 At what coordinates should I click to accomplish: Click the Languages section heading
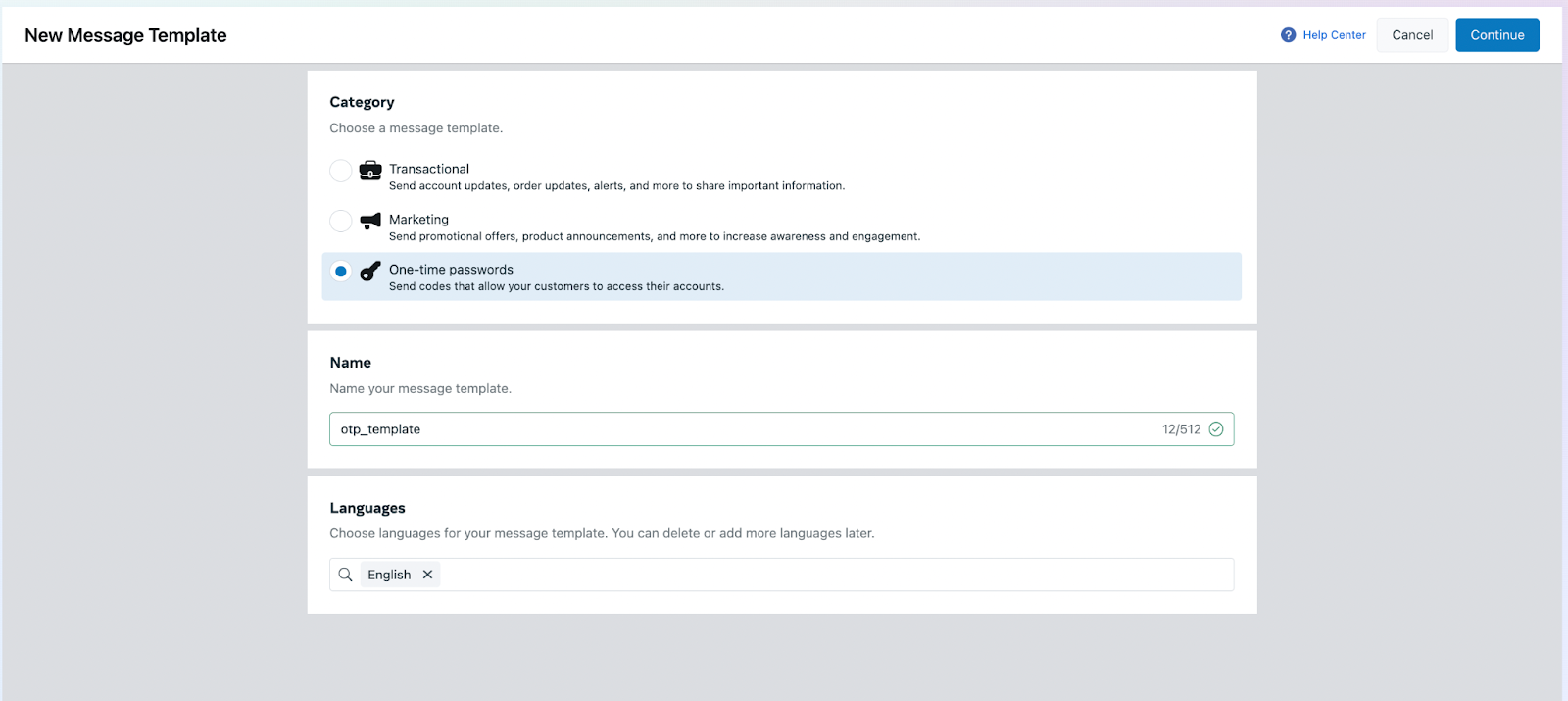coord(367,508)
